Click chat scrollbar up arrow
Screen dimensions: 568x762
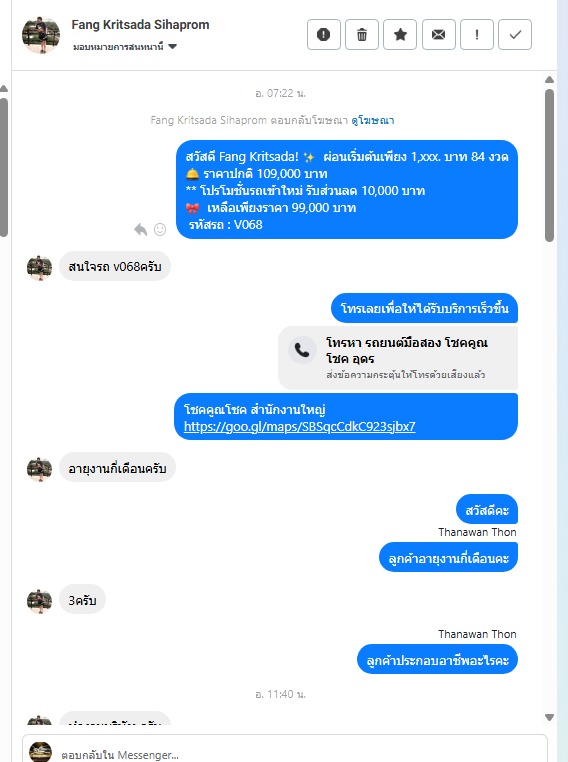click(x=550, y=80)
